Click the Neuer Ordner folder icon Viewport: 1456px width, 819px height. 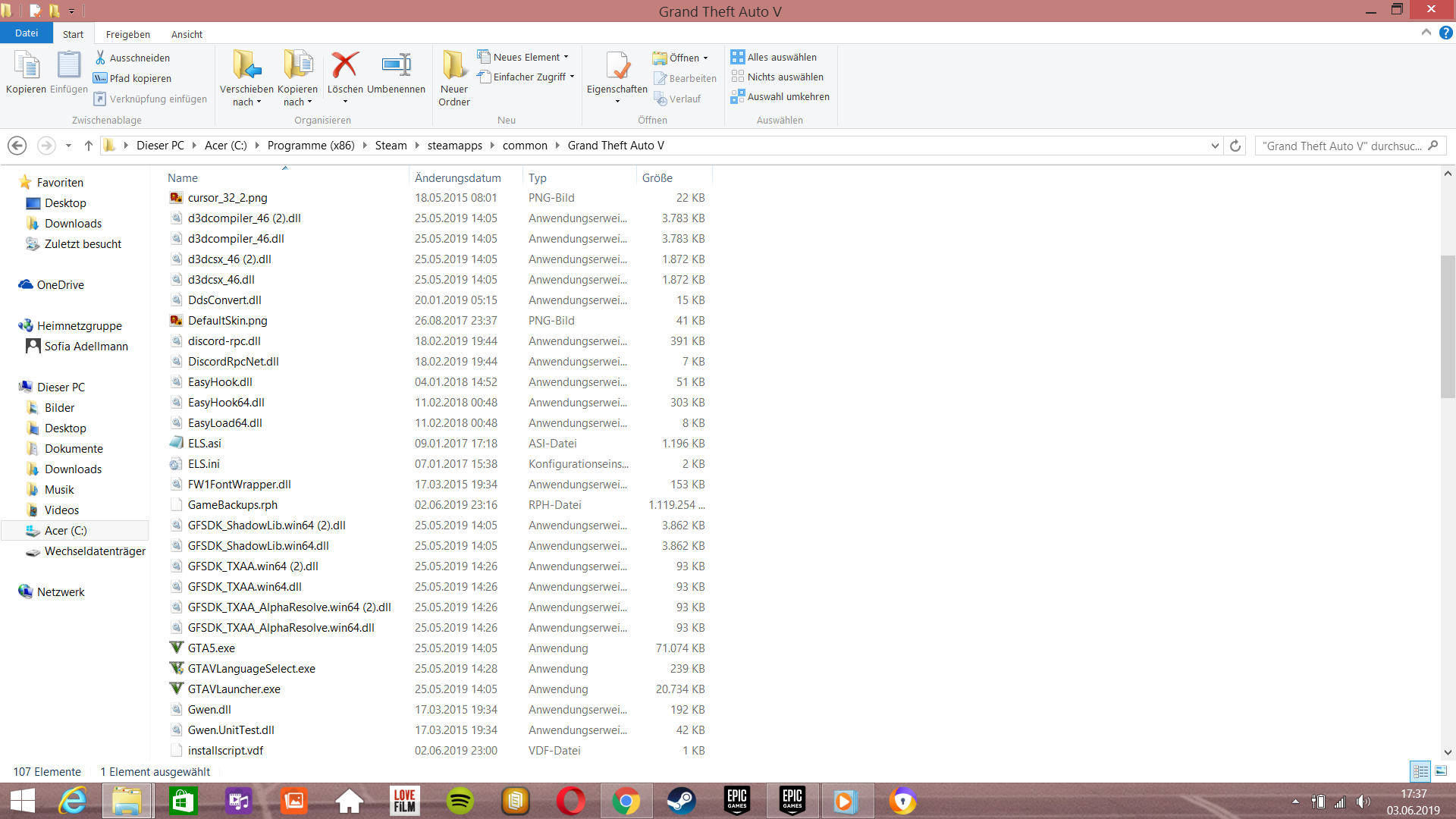(x=454, y=65)
